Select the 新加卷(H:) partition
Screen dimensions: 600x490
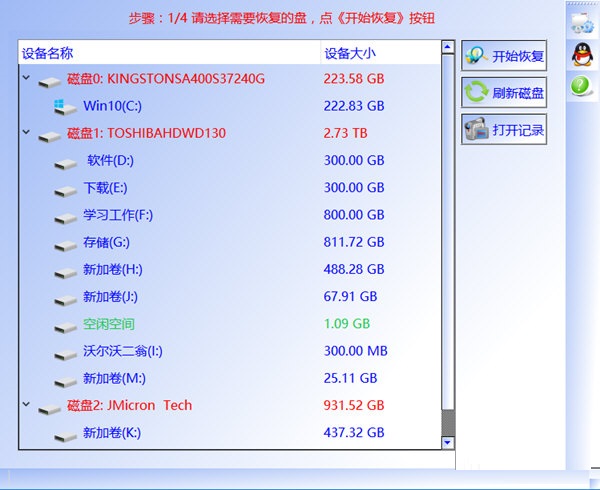(113, 269)
